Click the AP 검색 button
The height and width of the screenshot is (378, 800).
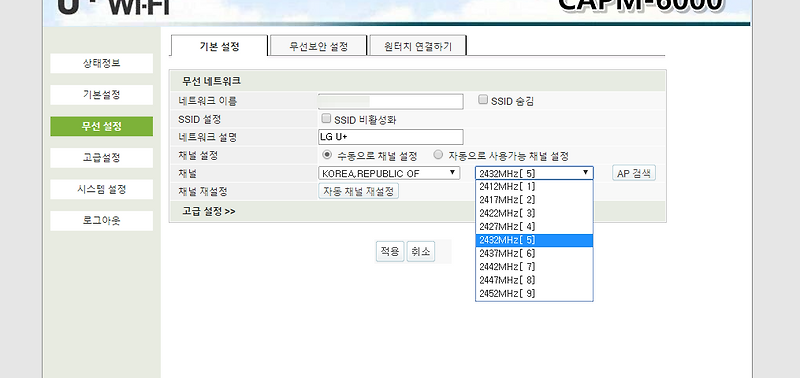point(634,173)
